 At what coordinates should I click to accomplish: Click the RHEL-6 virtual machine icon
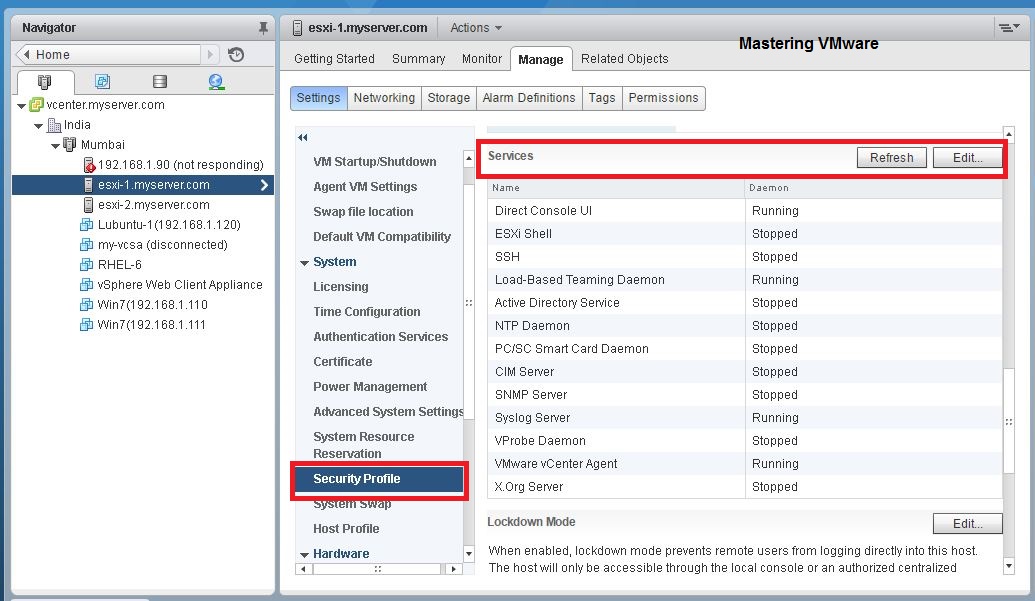(x=86, y=265)
